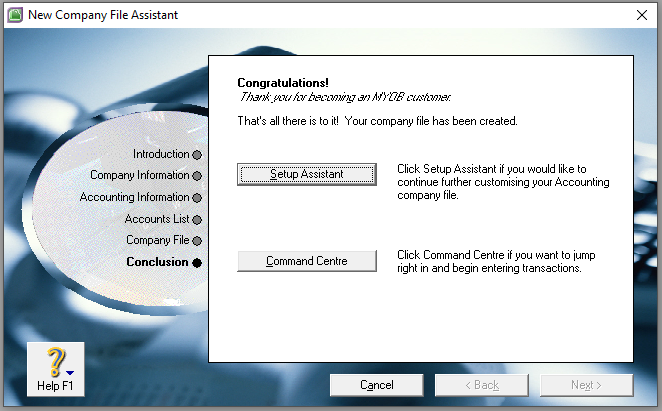Screen dimensions: 662x411
Task: Select the Accounting Information step
Action: [x=134, y=197]
